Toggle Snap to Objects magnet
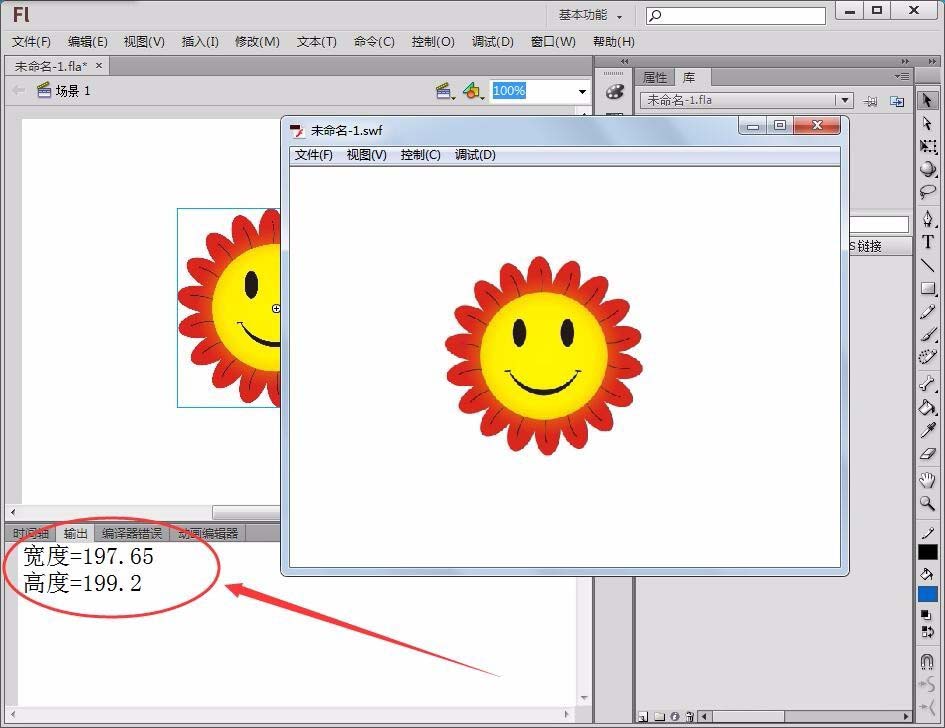Screen dimensions: 945x728 (928, 661)
